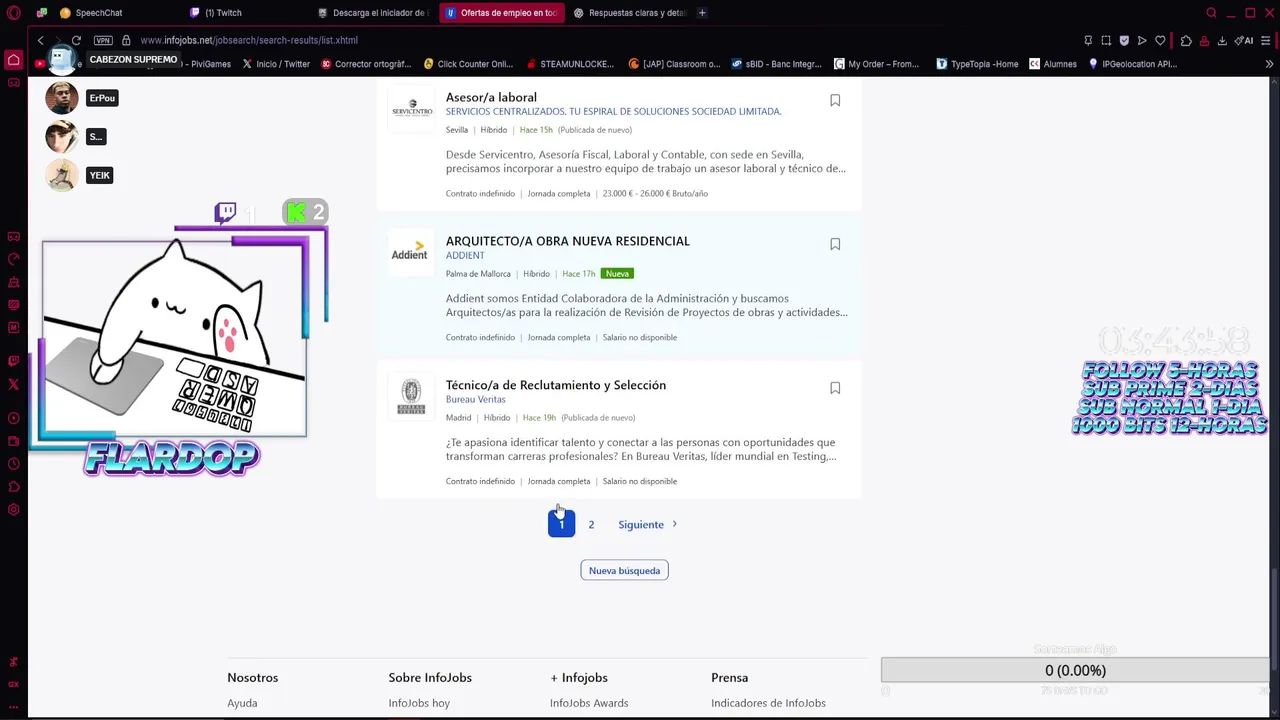Open the Asesor/a laboral job title
This screenshot has height=720, width=1280.
[491, 97]
